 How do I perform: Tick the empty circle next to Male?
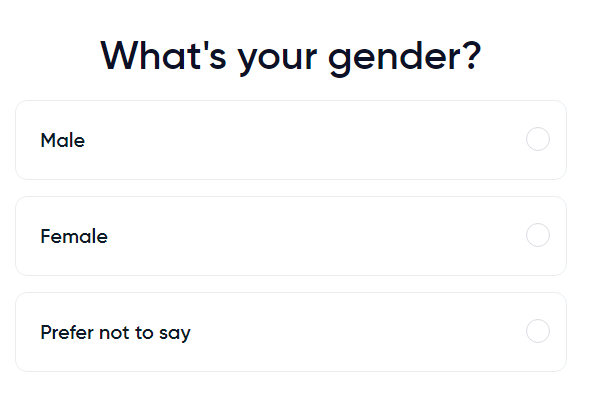click(x=538, y=139)
